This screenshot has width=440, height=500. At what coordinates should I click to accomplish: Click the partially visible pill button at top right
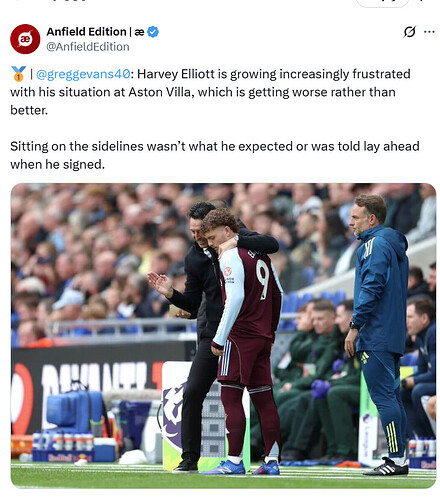382,3
